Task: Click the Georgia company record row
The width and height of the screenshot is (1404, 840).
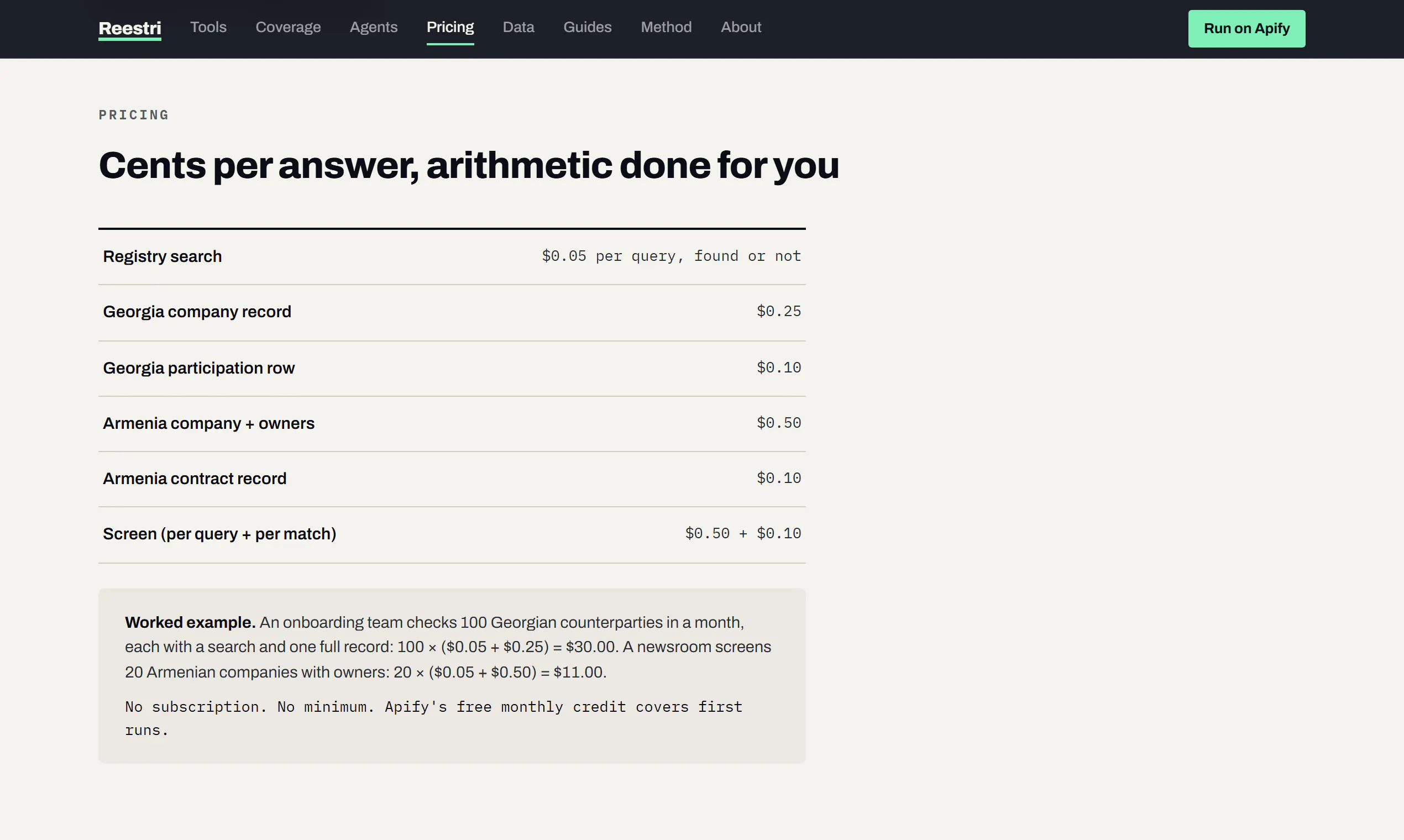Action: click(452, 312)
